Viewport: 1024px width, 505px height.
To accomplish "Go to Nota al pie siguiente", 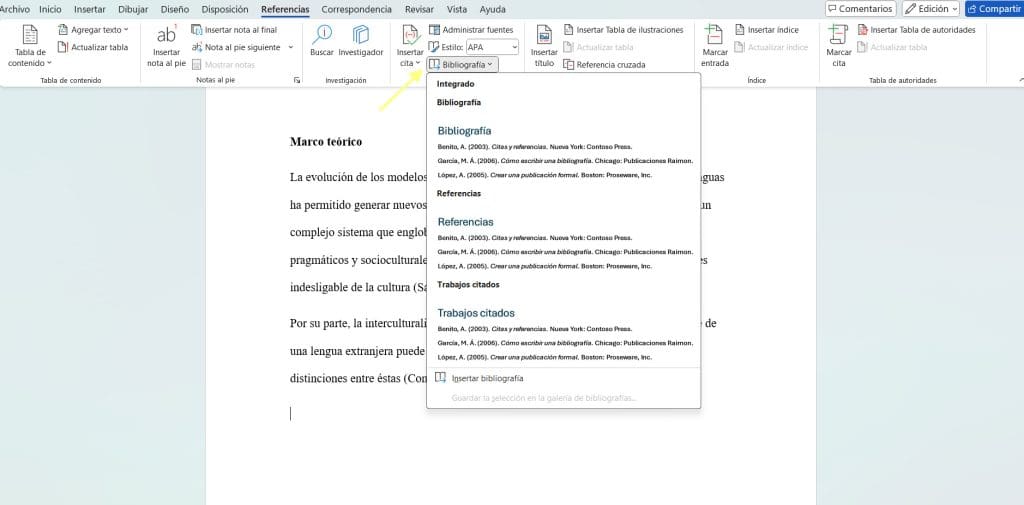I will click(236, 47).
